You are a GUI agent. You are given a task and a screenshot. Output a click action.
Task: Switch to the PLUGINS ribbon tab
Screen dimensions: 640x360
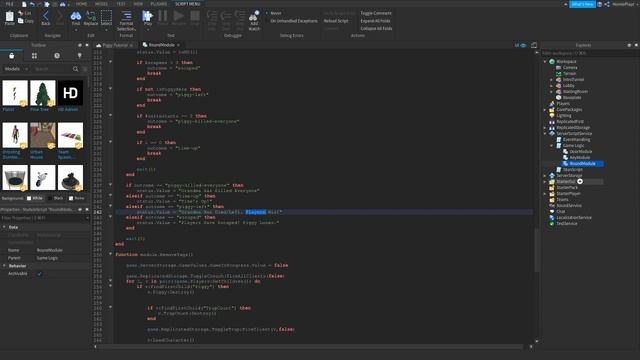(159, 4)
